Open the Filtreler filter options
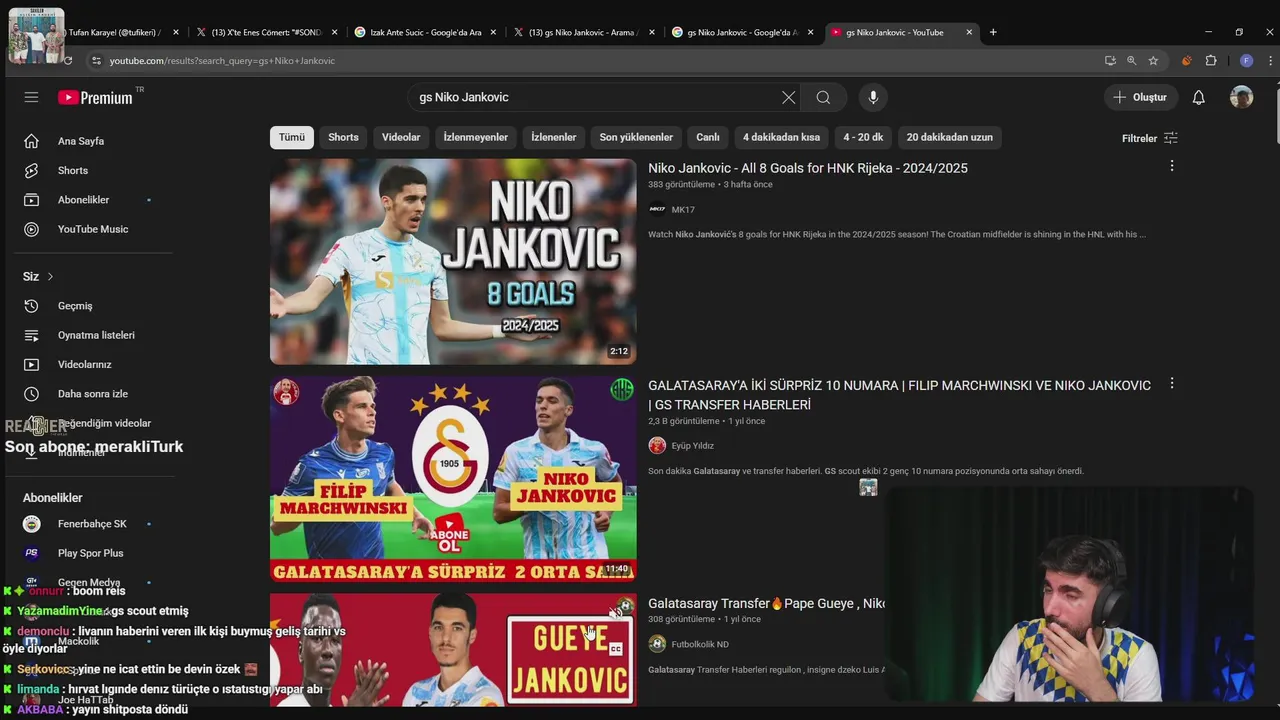This screenshot has height=720, width=1280. pyautogui.click(x=1150, y=138)
